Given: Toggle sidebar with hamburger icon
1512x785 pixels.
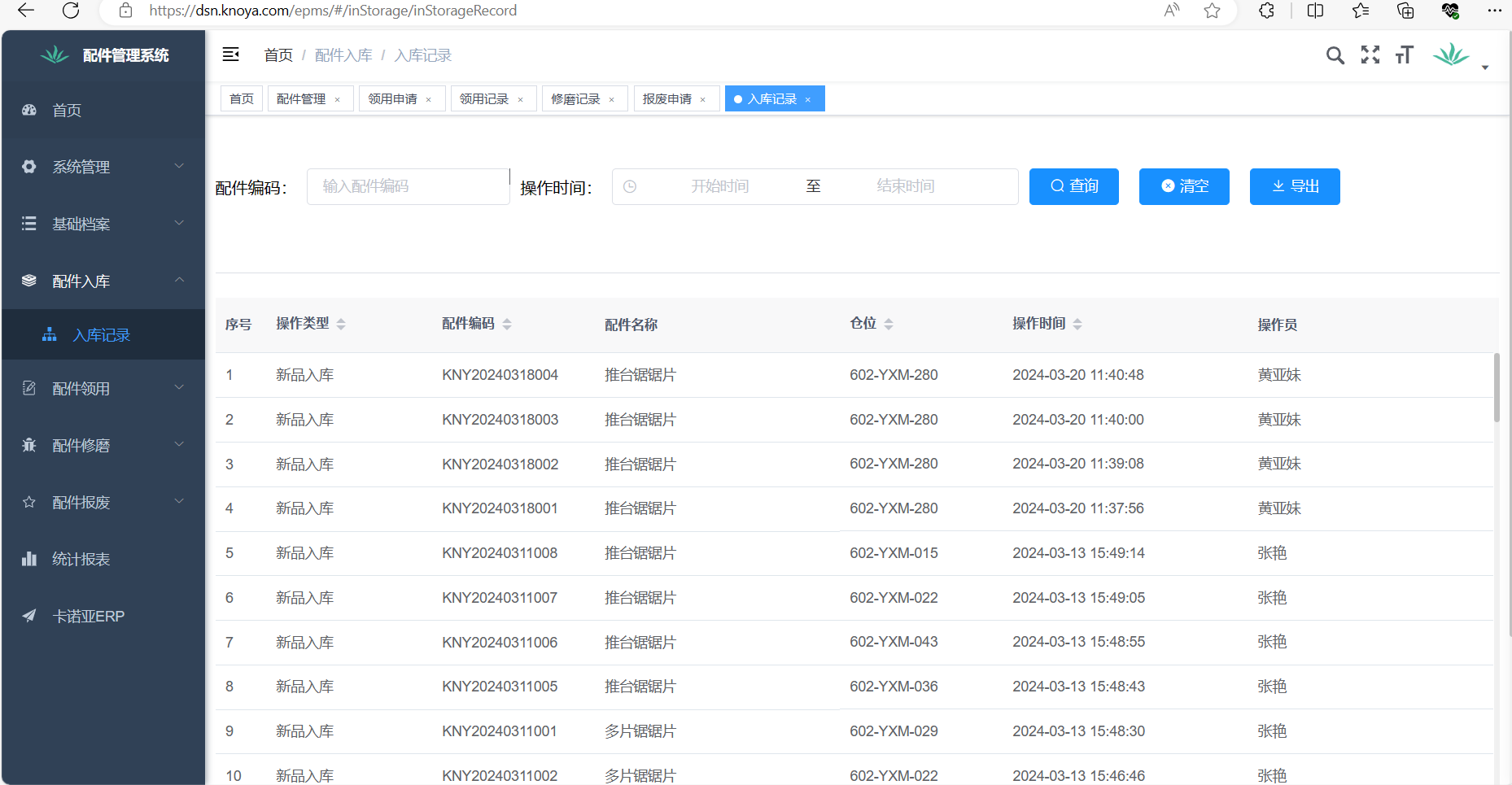Looking at the screenshot, I should click(231, 55).
